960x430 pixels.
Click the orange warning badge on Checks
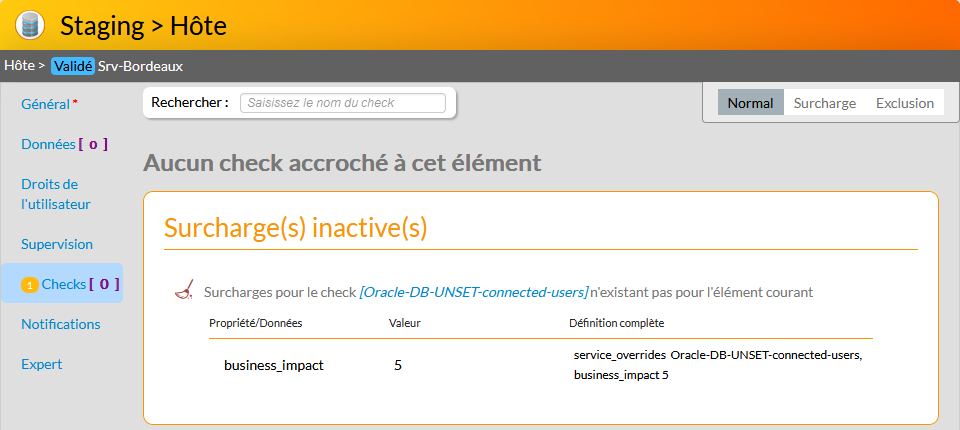(x=30, y=285)
